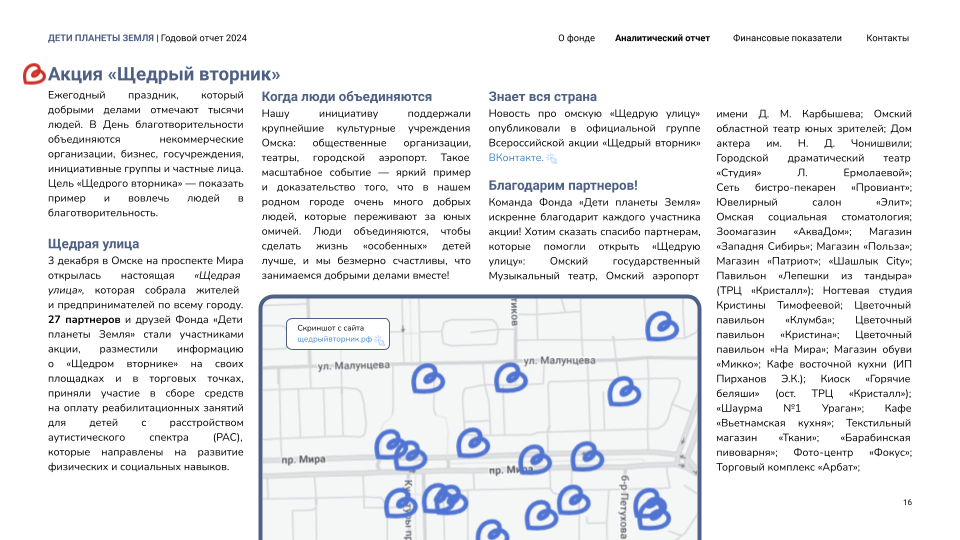960x540 pixels.
Task: Click the heading Знает вся страна
Action: 542,97
